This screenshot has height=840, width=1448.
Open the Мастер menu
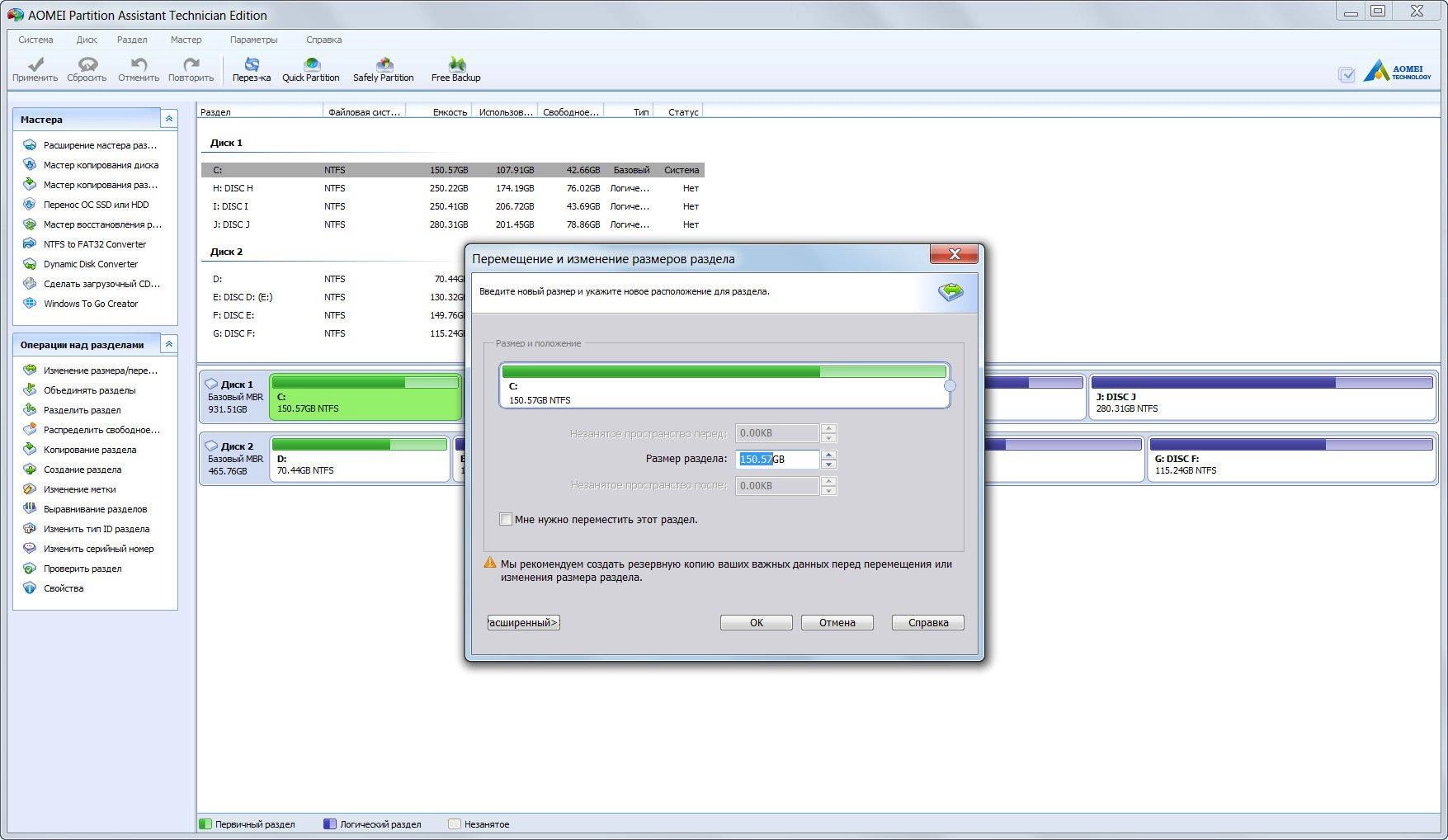(x=186, y=40)
